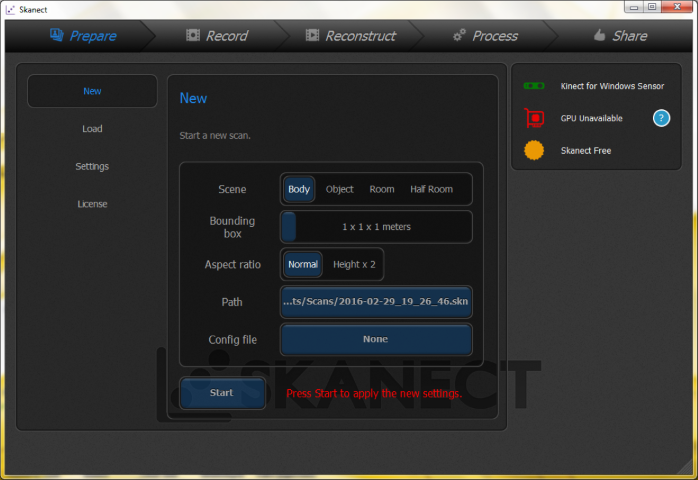The height and width of the screenshot is (480, 698).
Task: Close the Skanect window
Action: click(x=677, y=7)
